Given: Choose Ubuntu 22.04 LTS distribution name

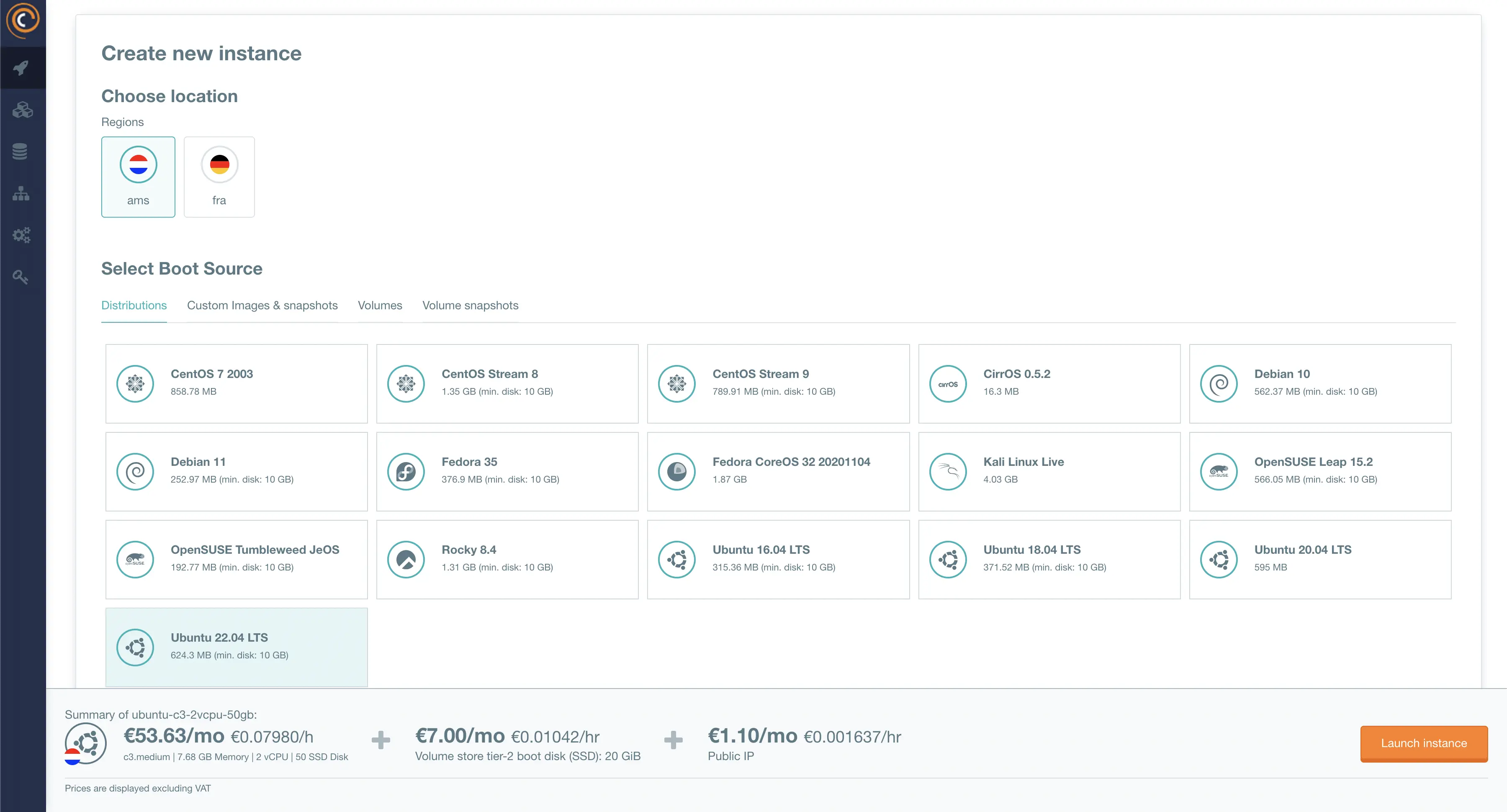Looking at the screenshot, I should [x=219, y=637].
